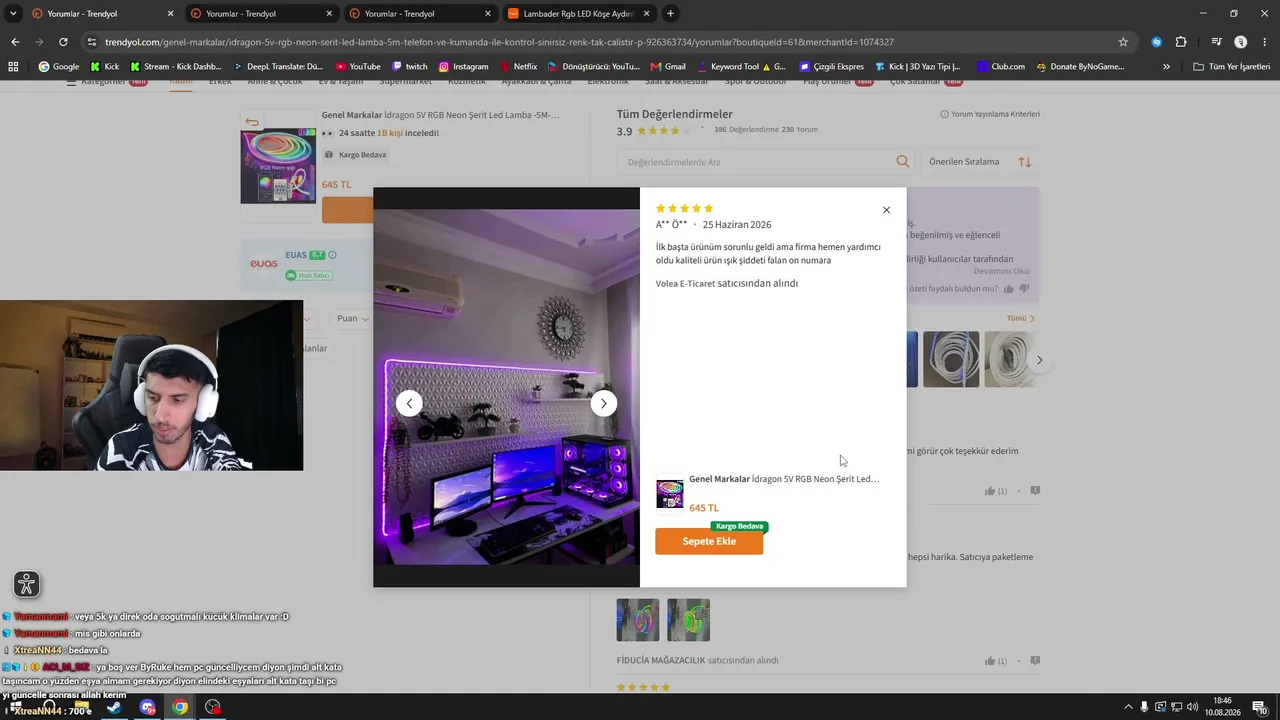Open the browser extensions menu
1280x720 pixels.
pos(1181,42)
